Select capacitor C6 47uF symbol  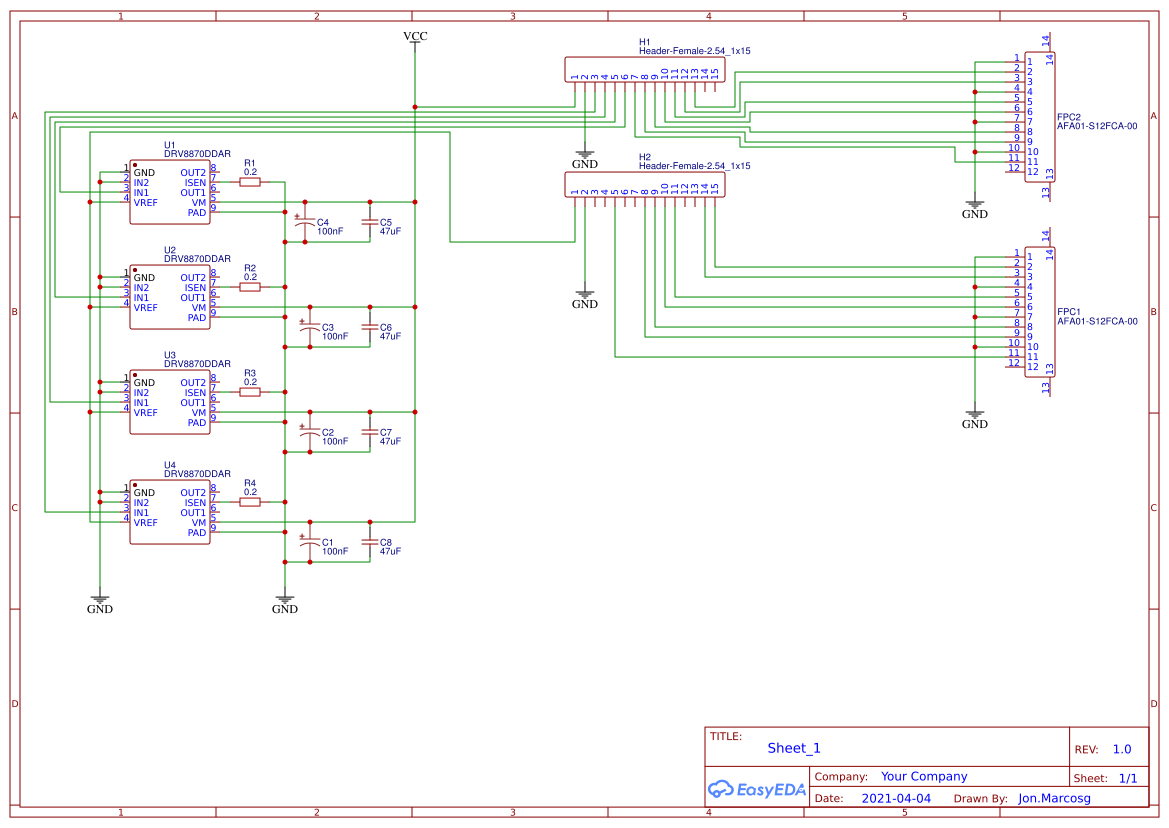pos(370,328)
